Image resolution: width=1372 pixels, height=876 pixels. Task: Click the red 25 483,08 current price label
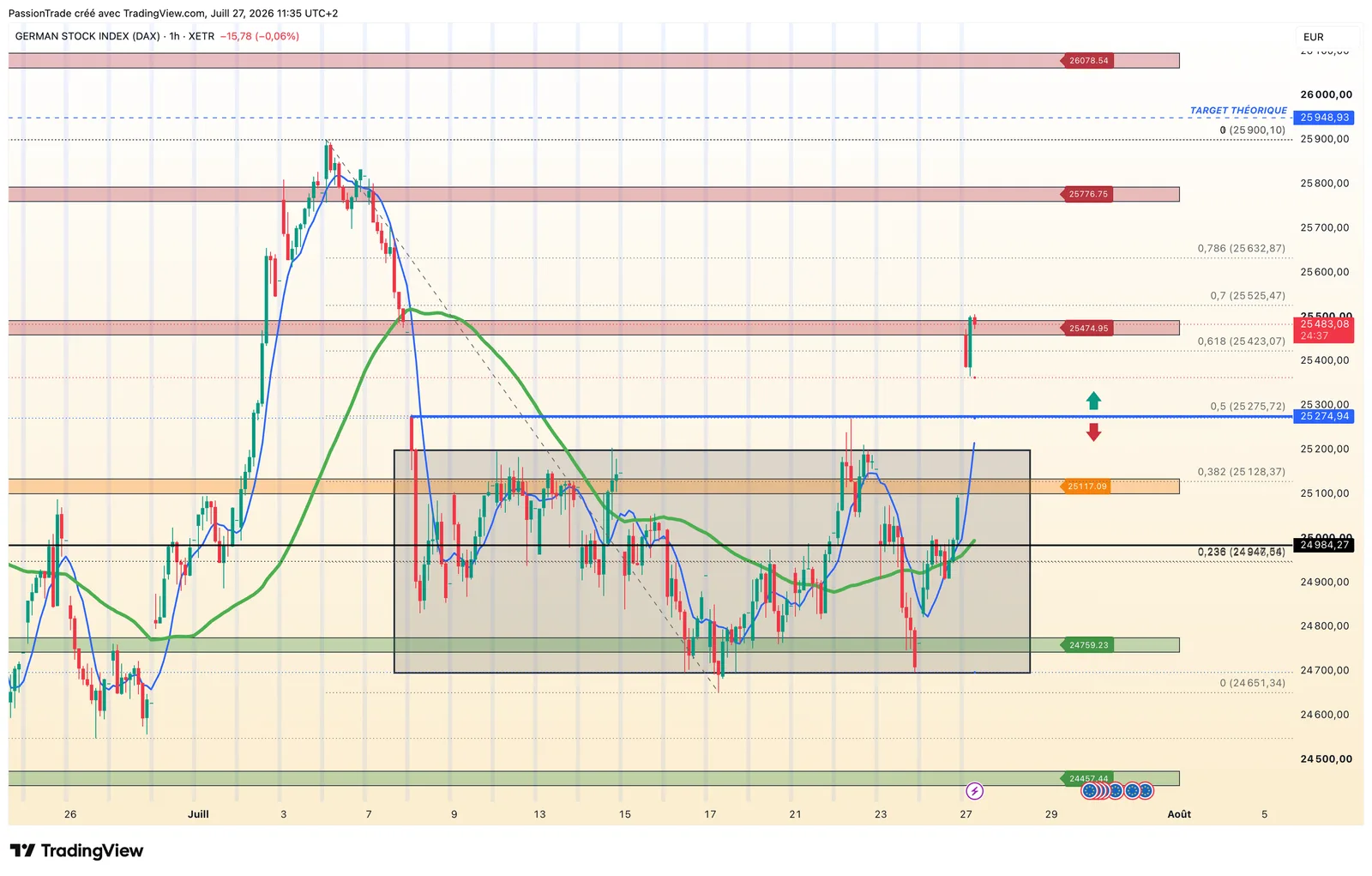tap(1324, 329)
